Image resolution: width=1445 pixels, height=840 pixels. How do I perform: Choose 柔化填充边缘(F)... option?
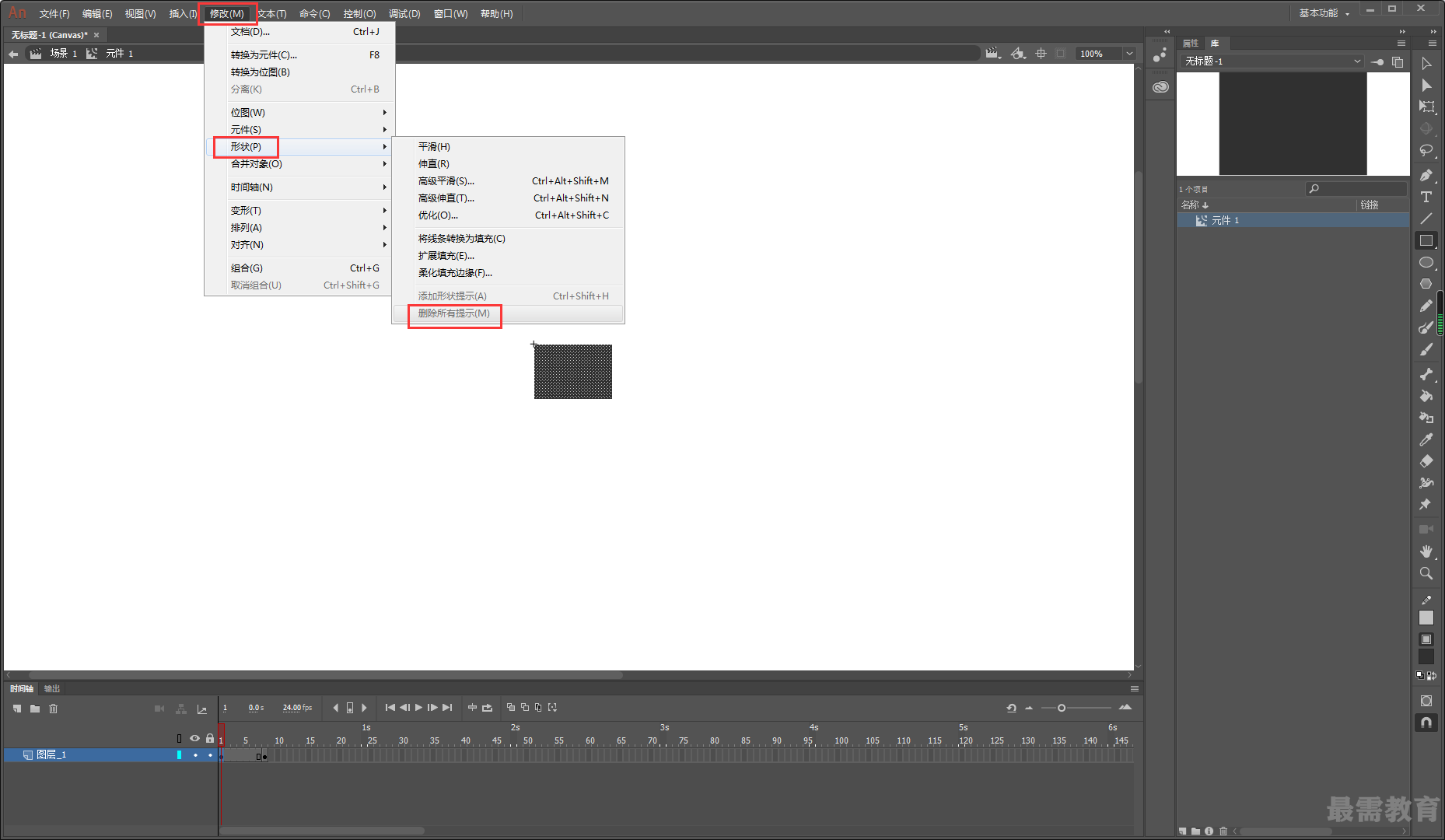click(509, 273)
